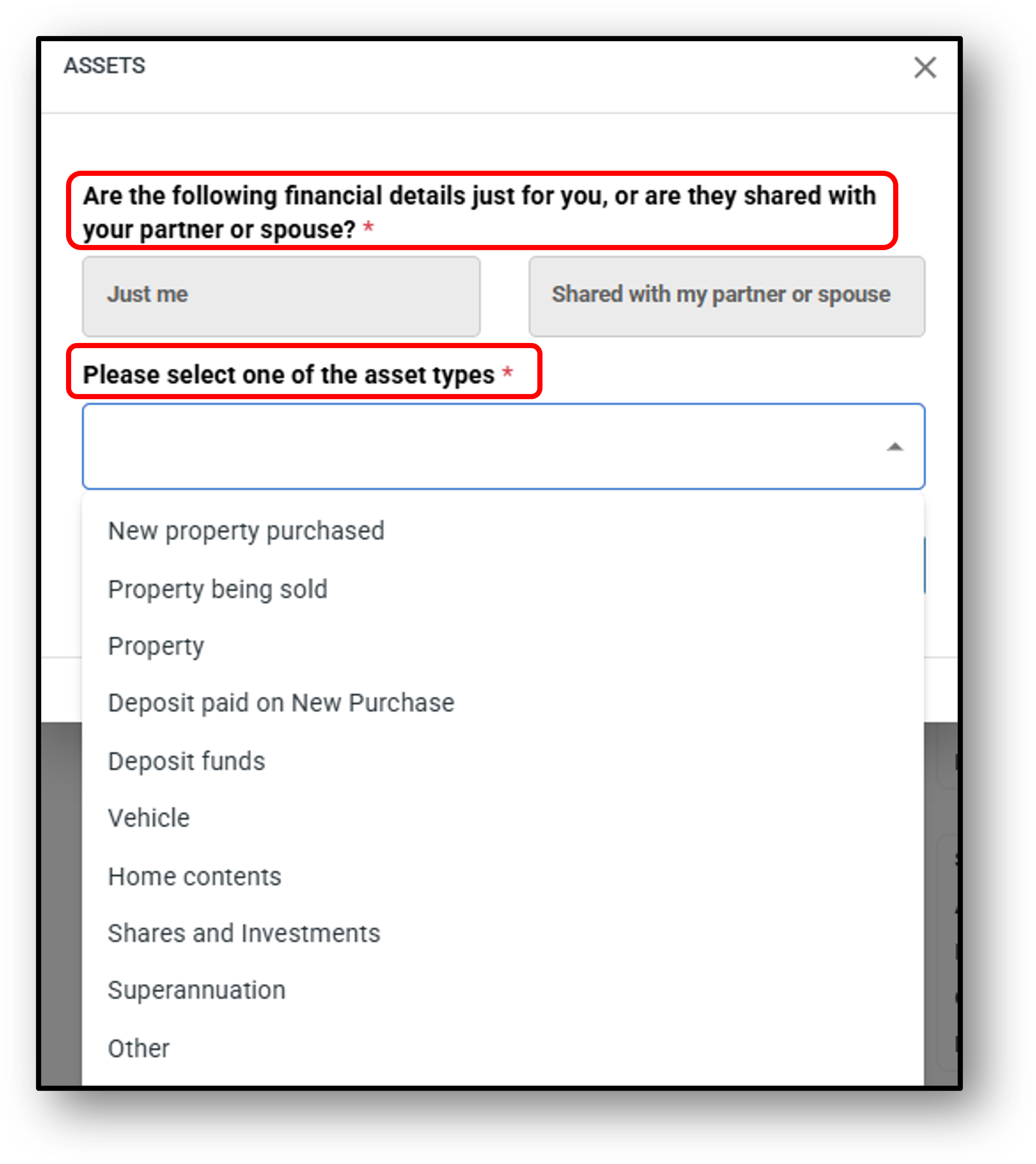Click 'Please select one of the asset types' label
Screen dimensions: 1036x1164
coord(288,375)
